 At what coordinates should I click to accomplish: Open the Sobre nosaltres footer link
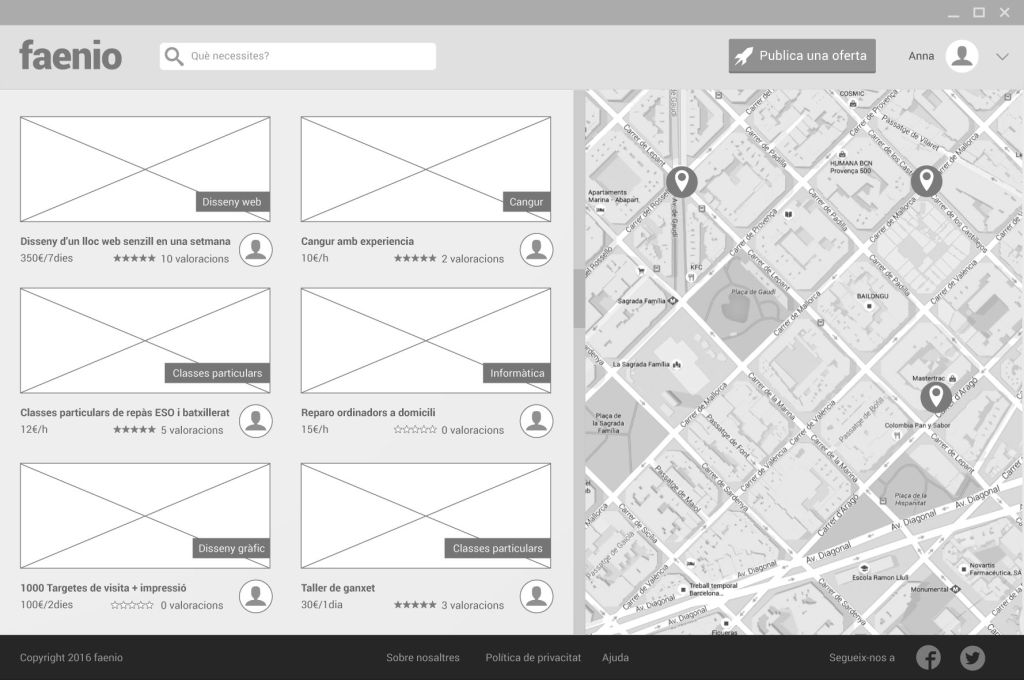click(x=423, y=657)
